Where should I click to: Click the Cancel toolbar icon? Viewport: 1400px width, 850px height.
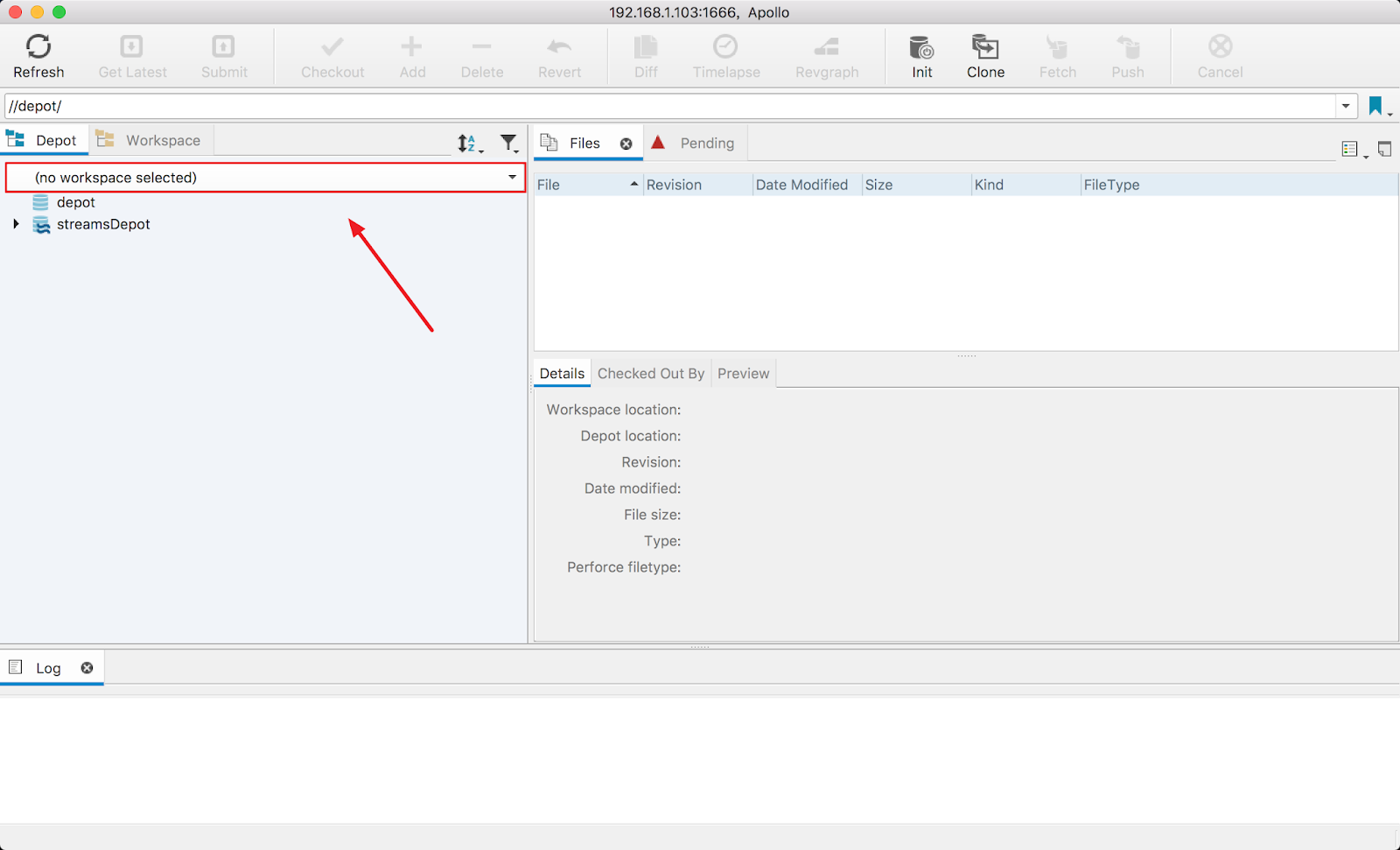coord(1220,46)
